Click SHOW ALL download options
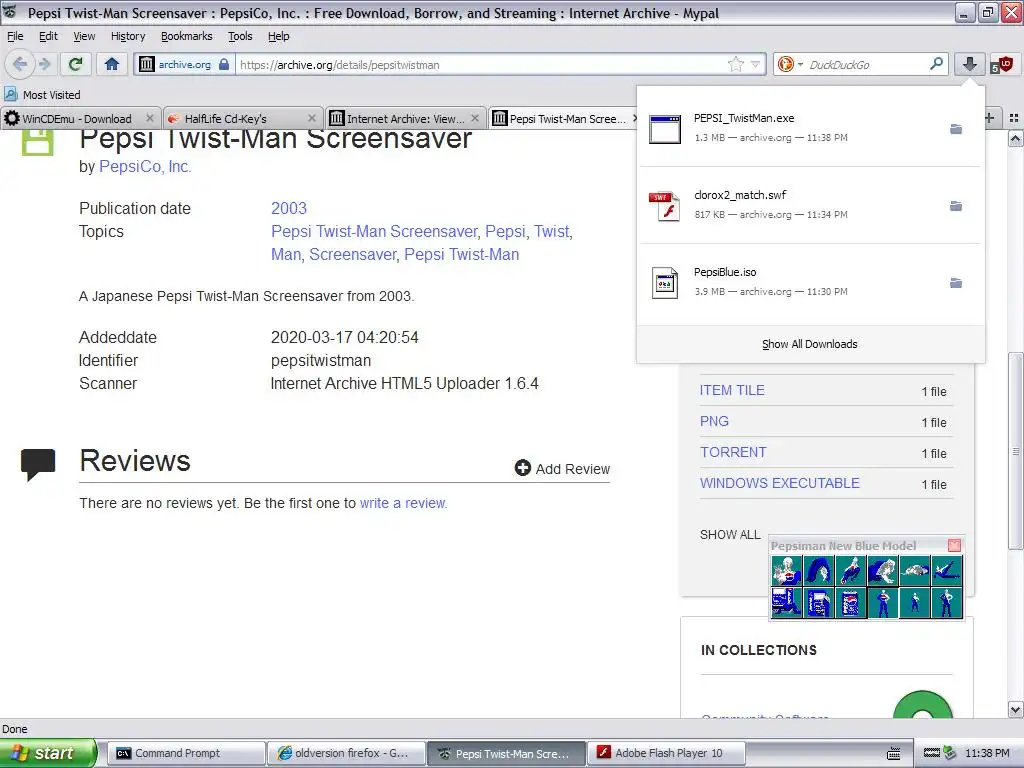Image resolution: width=1024 pixels, height=768 pixels. (729, 534)
